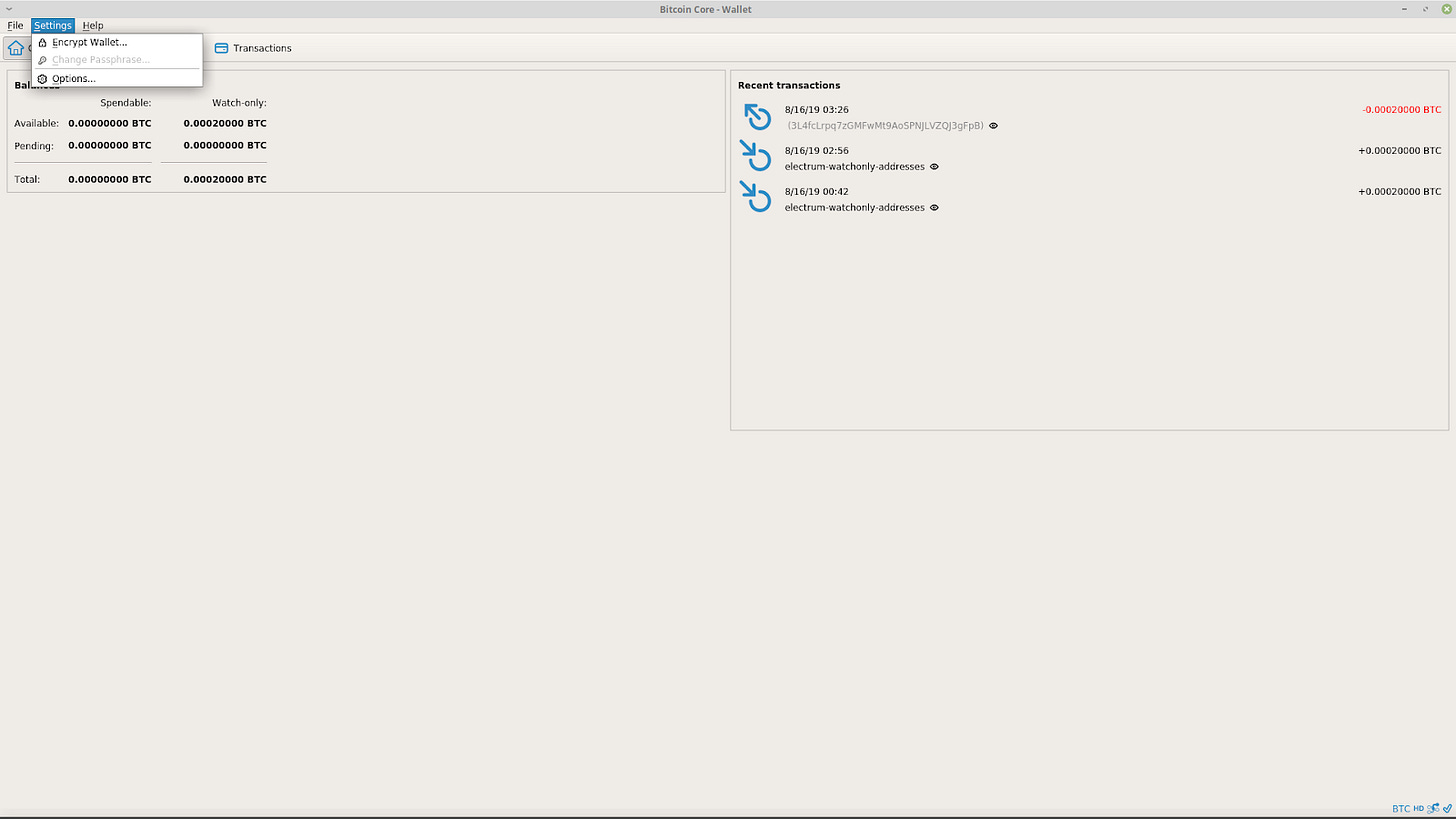This screenshot has height=819, width=1456.
Task: Click the watch-only eye on the 00:42 transaction
Action: point(935,208)
